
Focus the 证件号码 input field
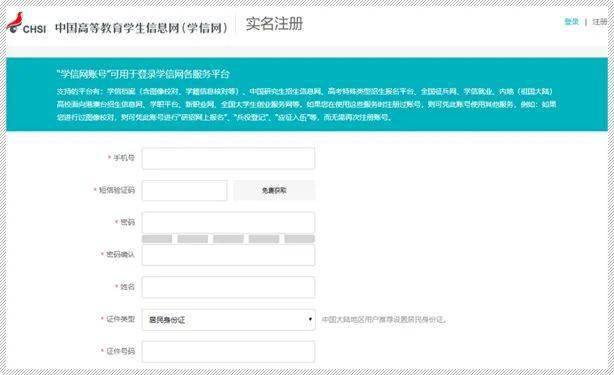click(228, 352)
